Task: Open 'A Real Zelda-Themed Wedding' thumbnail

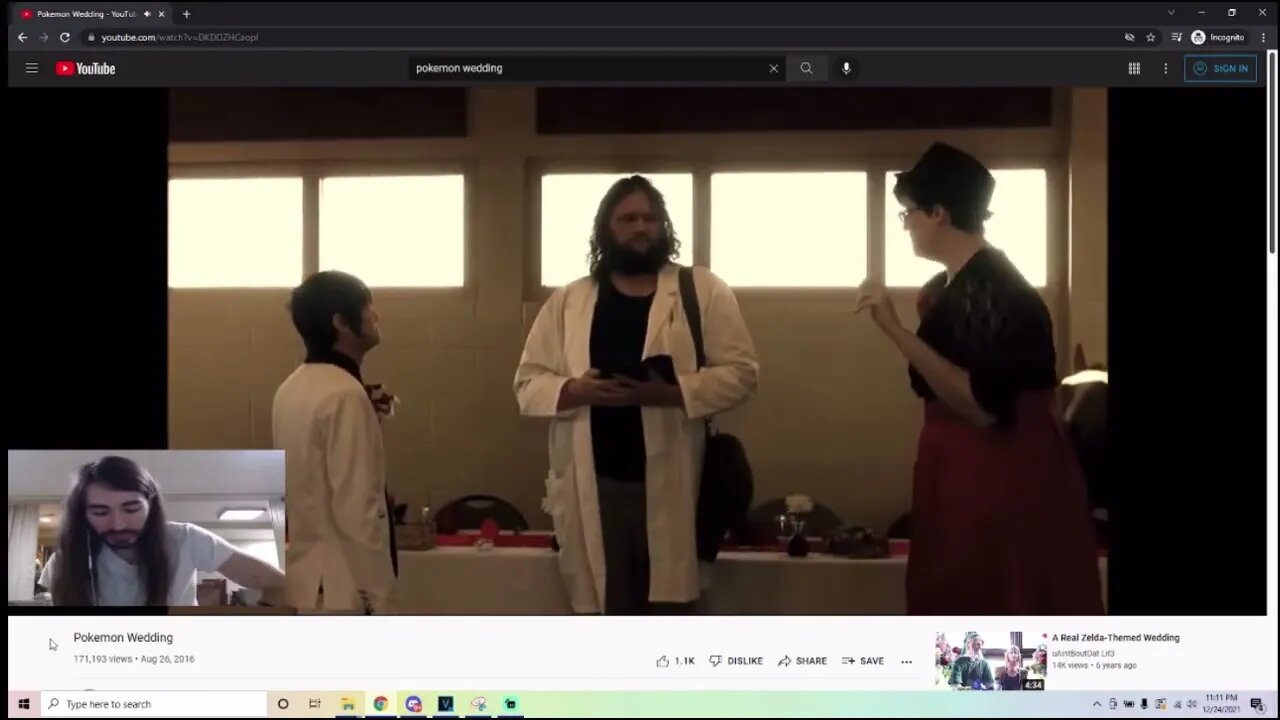Action: point(991,660)
